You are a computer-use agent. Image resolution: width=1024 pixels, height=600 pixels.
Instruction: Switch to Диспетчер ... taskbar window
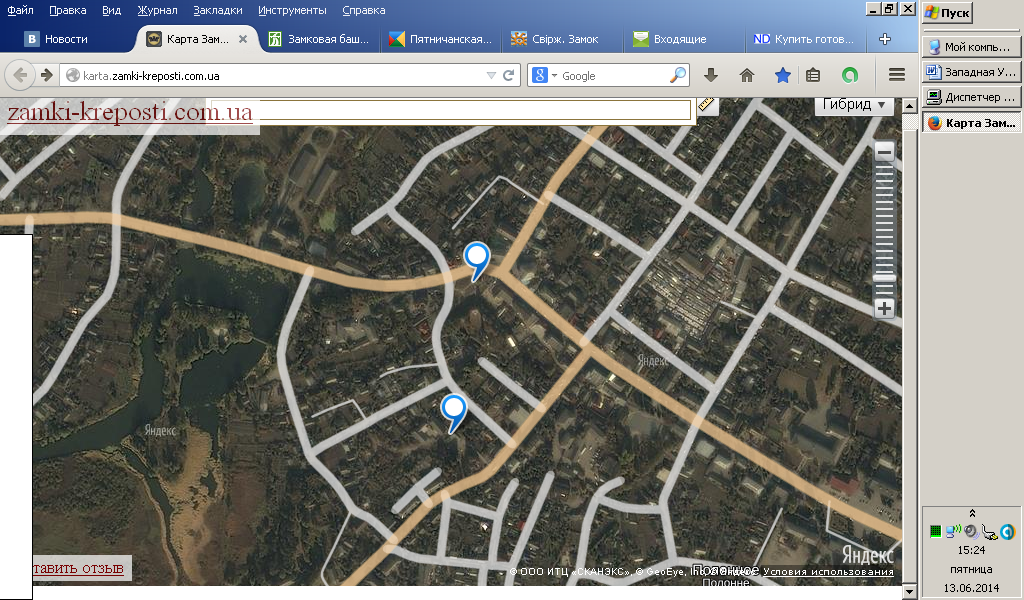[971, 97]
